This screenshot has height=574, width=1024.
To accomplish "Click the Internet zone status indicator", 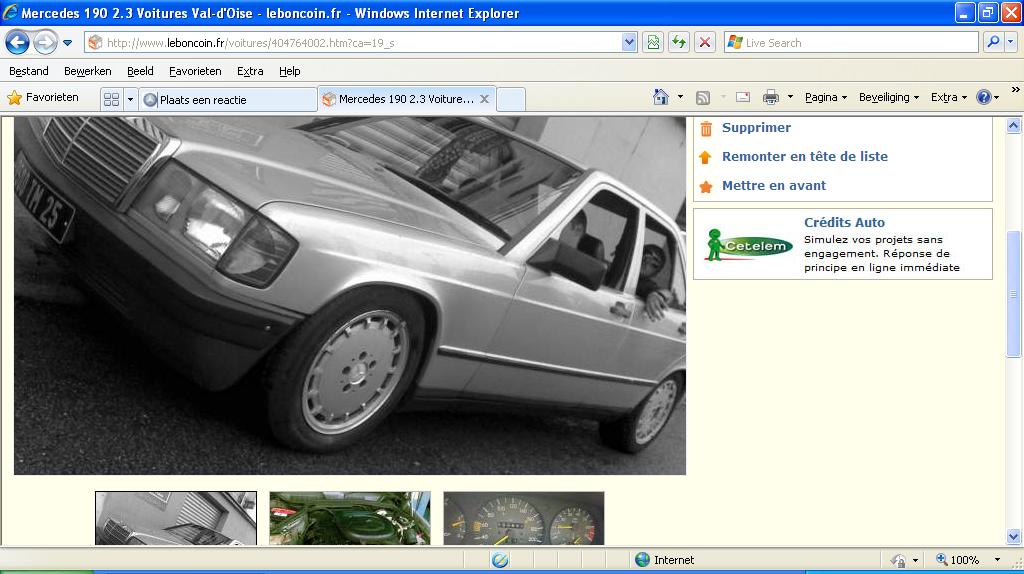I will click(x=666, y=560).
